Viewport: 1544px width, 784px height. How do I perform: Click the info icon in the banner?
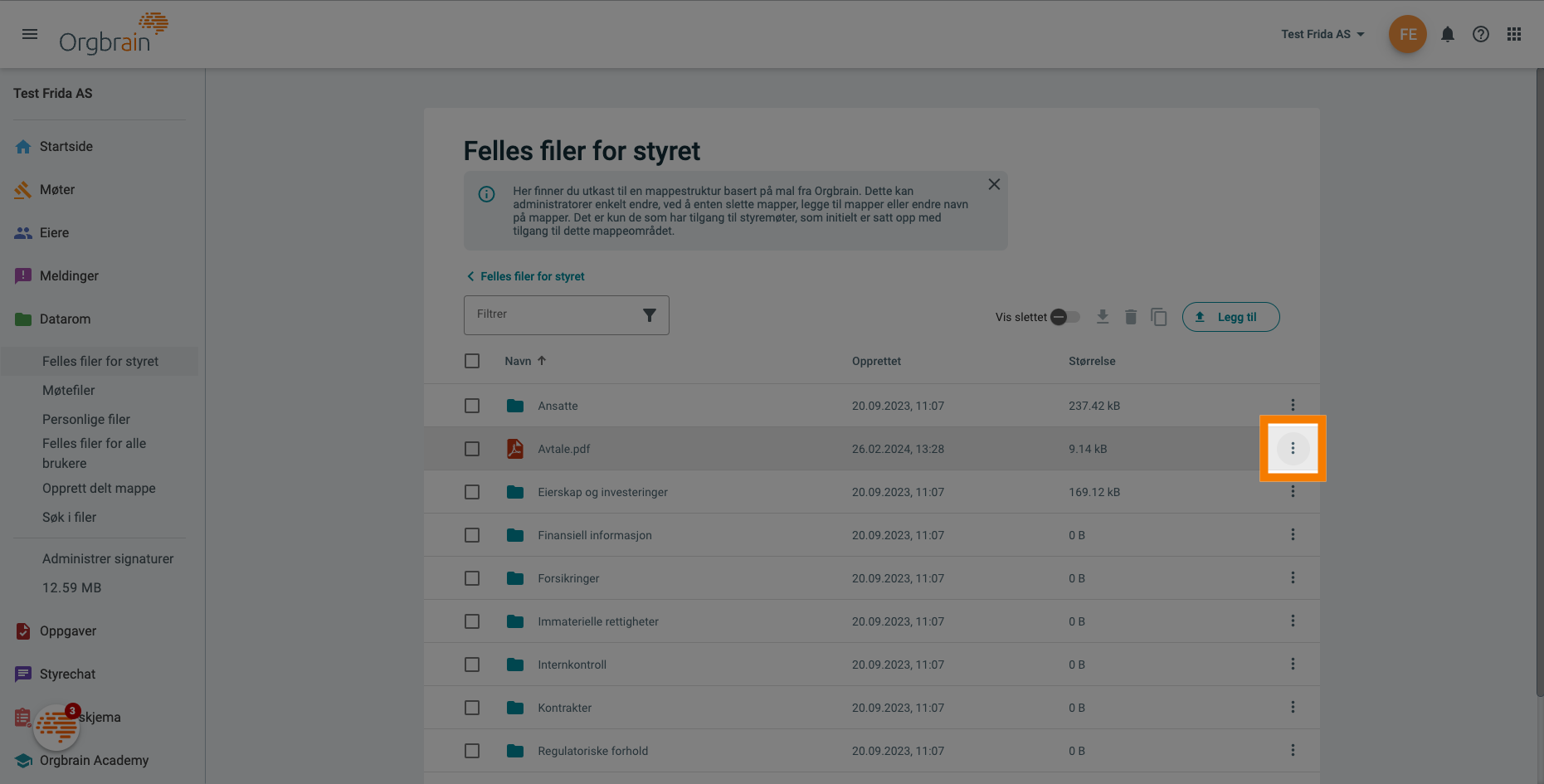coord(487,194)
